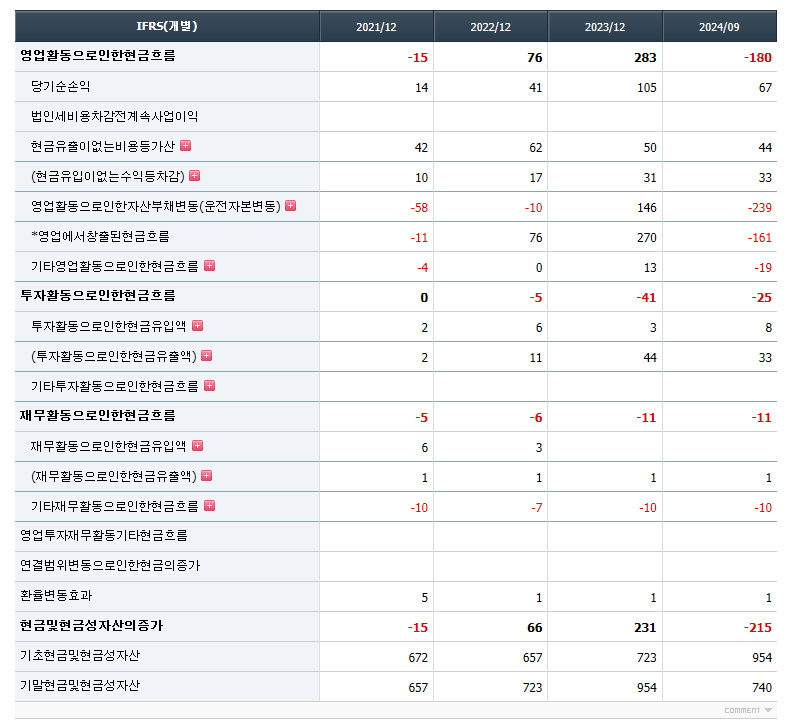Expand (재무활동으로인한현금유출액) plus icon
787x726 pixels.
click(x=207, y=475)
